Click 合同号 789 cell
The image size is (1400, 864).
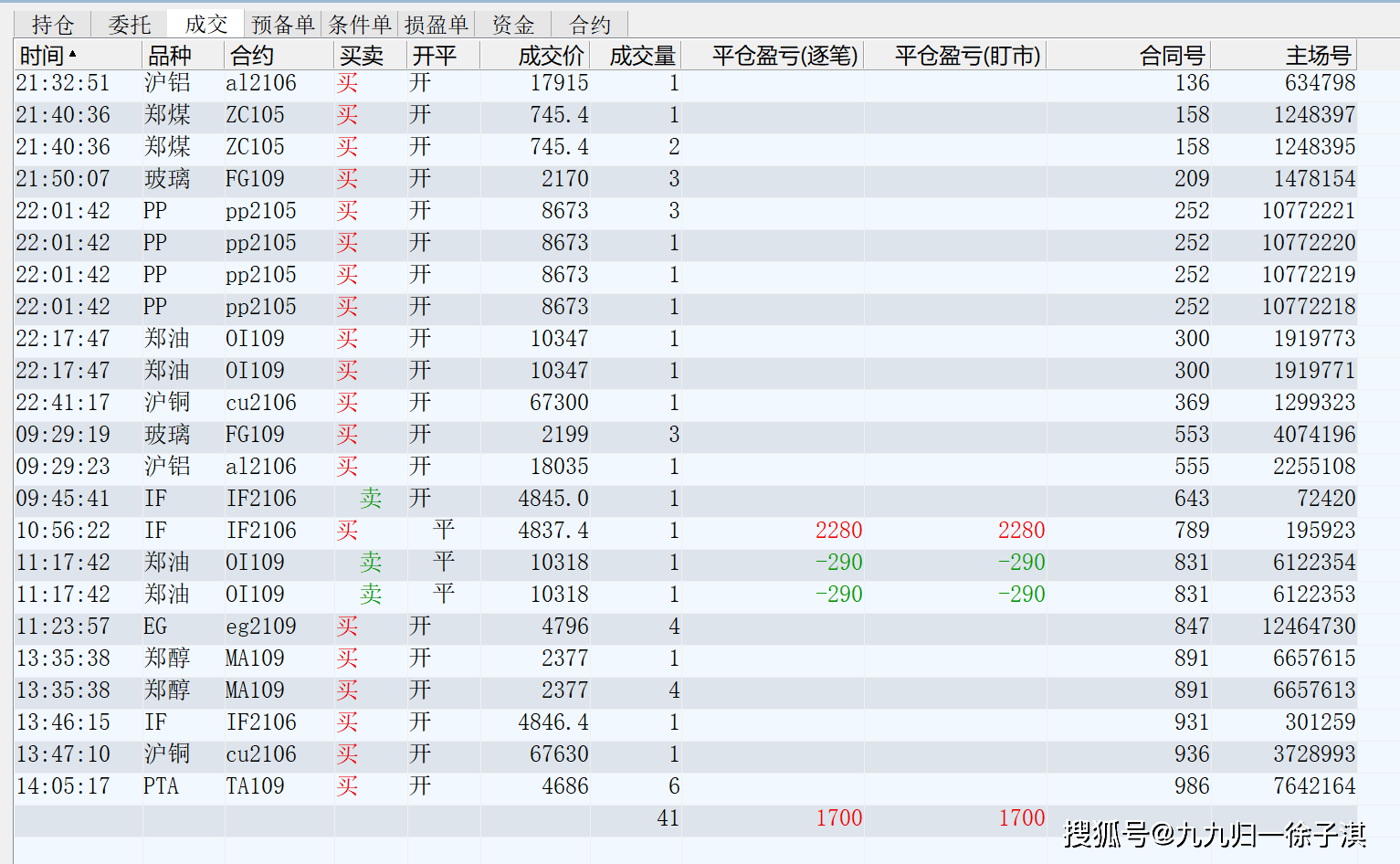pyautogui.click(x=1192, y=531)
